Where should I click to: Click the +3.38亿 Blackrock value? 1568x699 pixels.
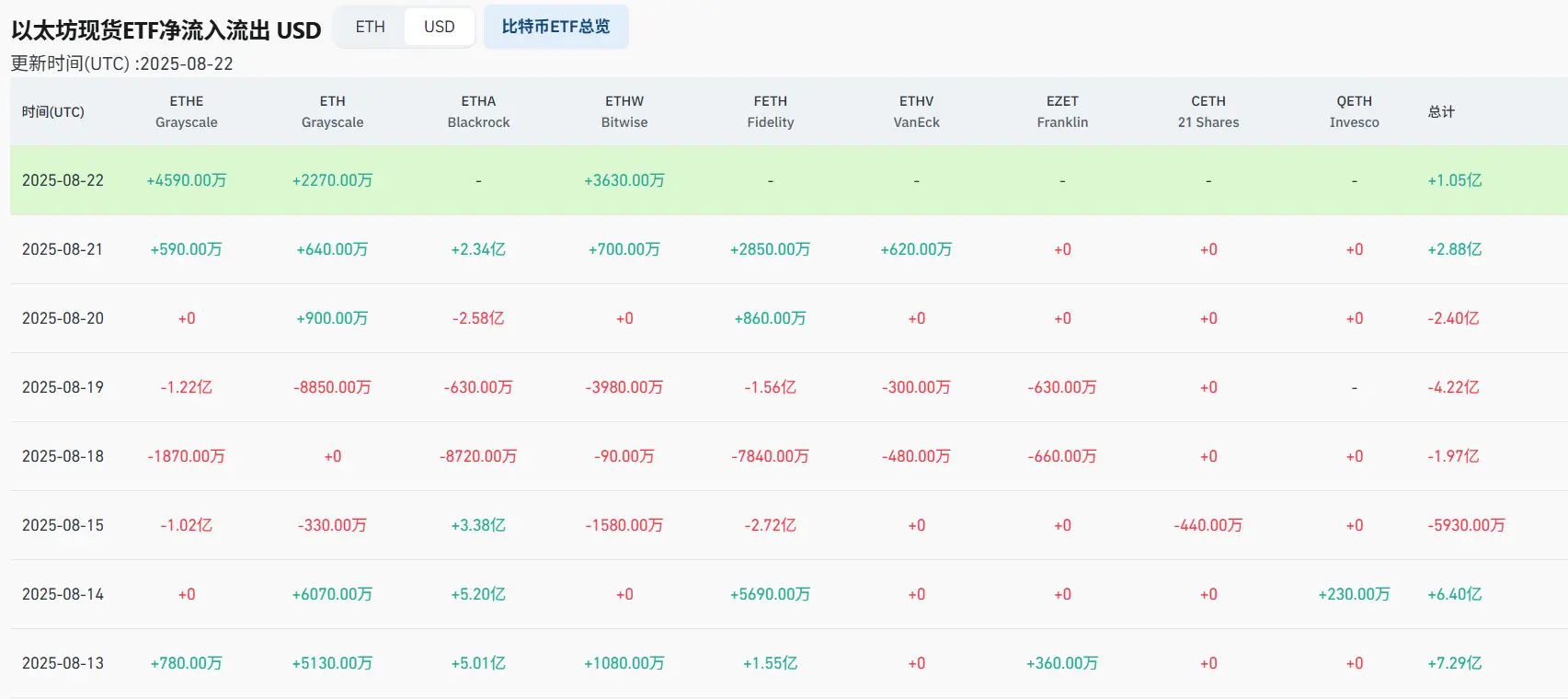point(478,525)
